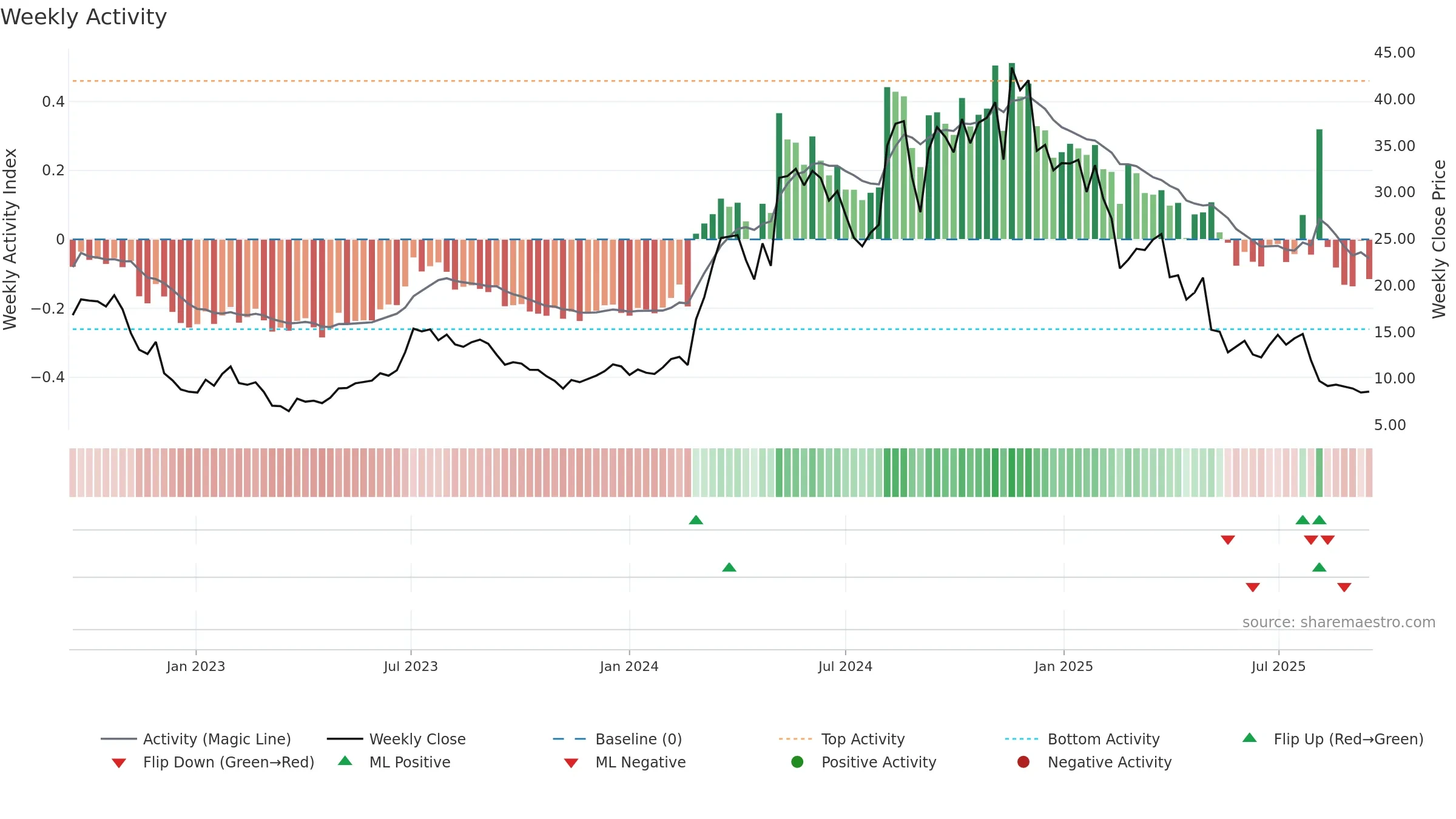Click the source: sharemaestro.com text
The image size is (1456, 819).
1339,622
